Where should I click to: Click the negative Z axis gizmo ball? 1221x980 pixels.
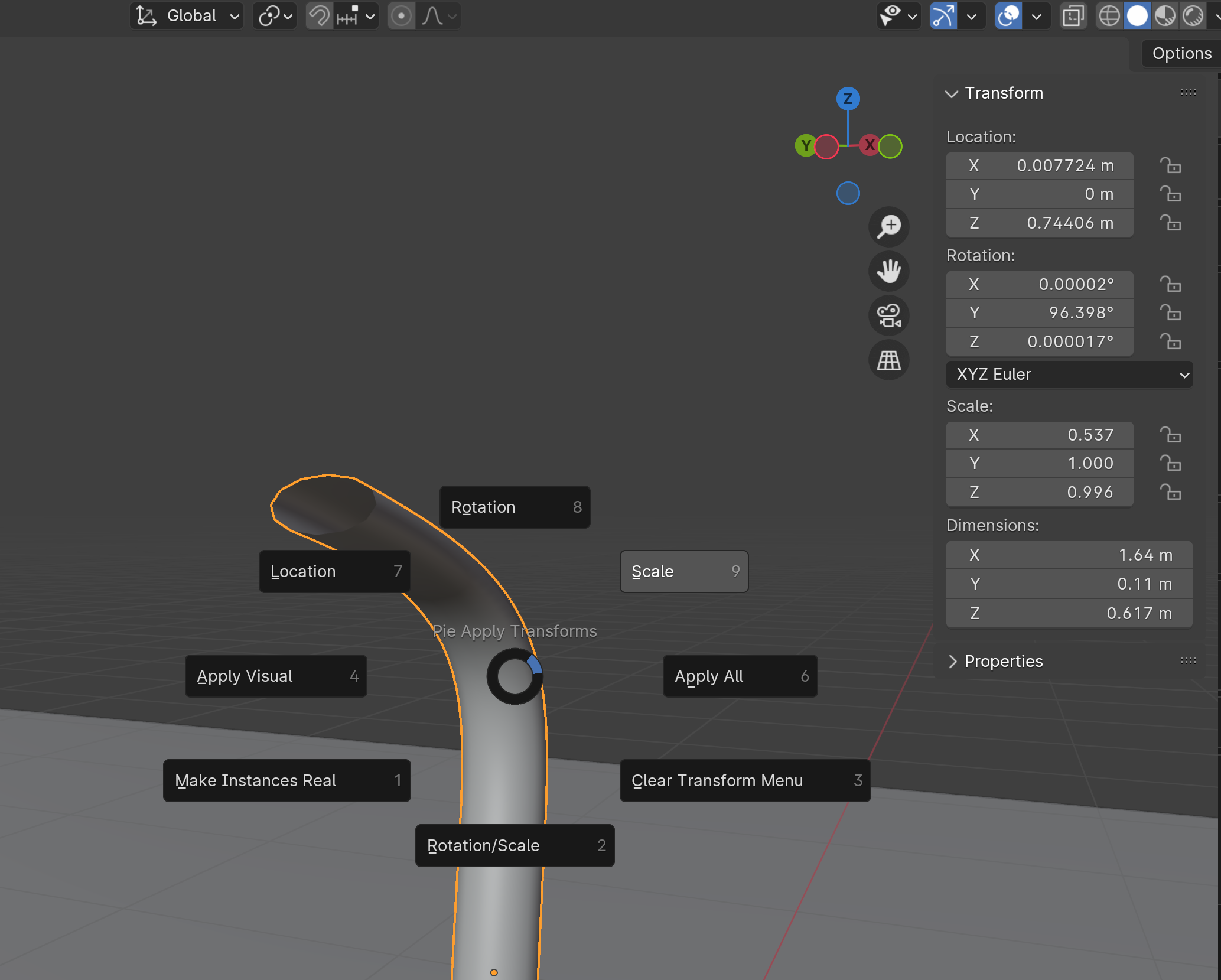click(848, 193)
